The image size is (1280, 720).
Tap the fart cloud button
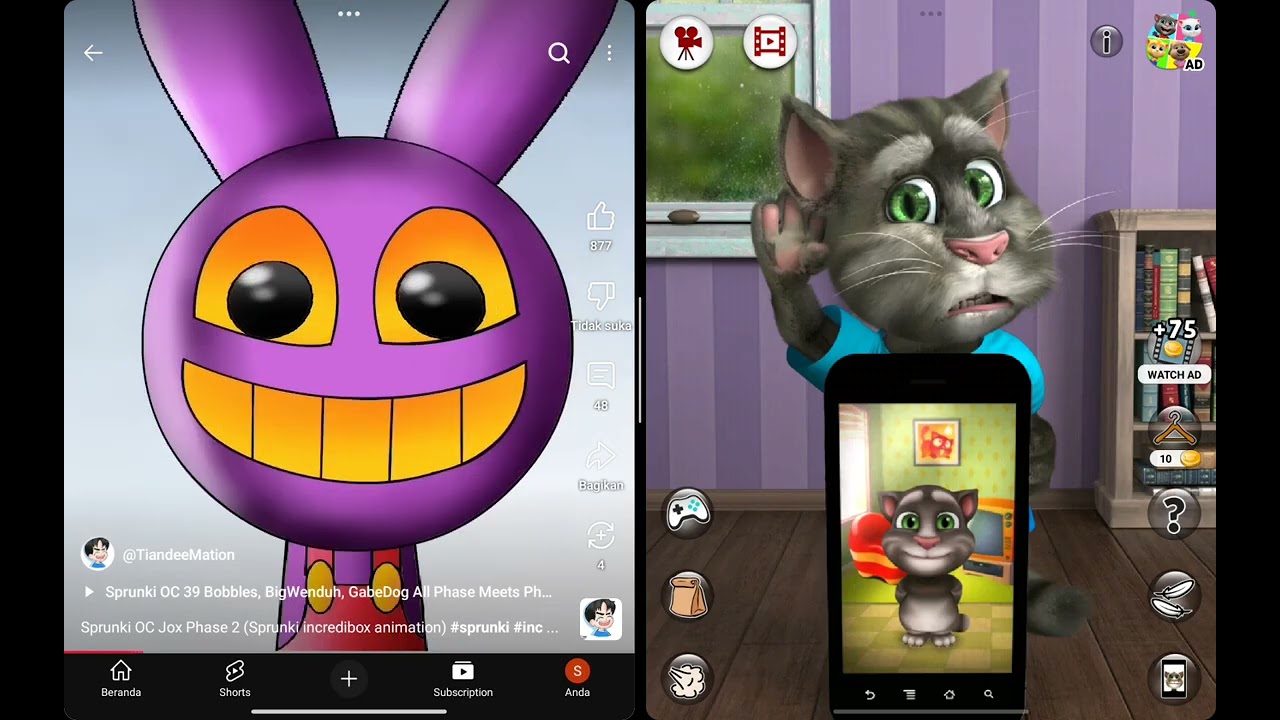pyautogui.click(x=687, y=679)
